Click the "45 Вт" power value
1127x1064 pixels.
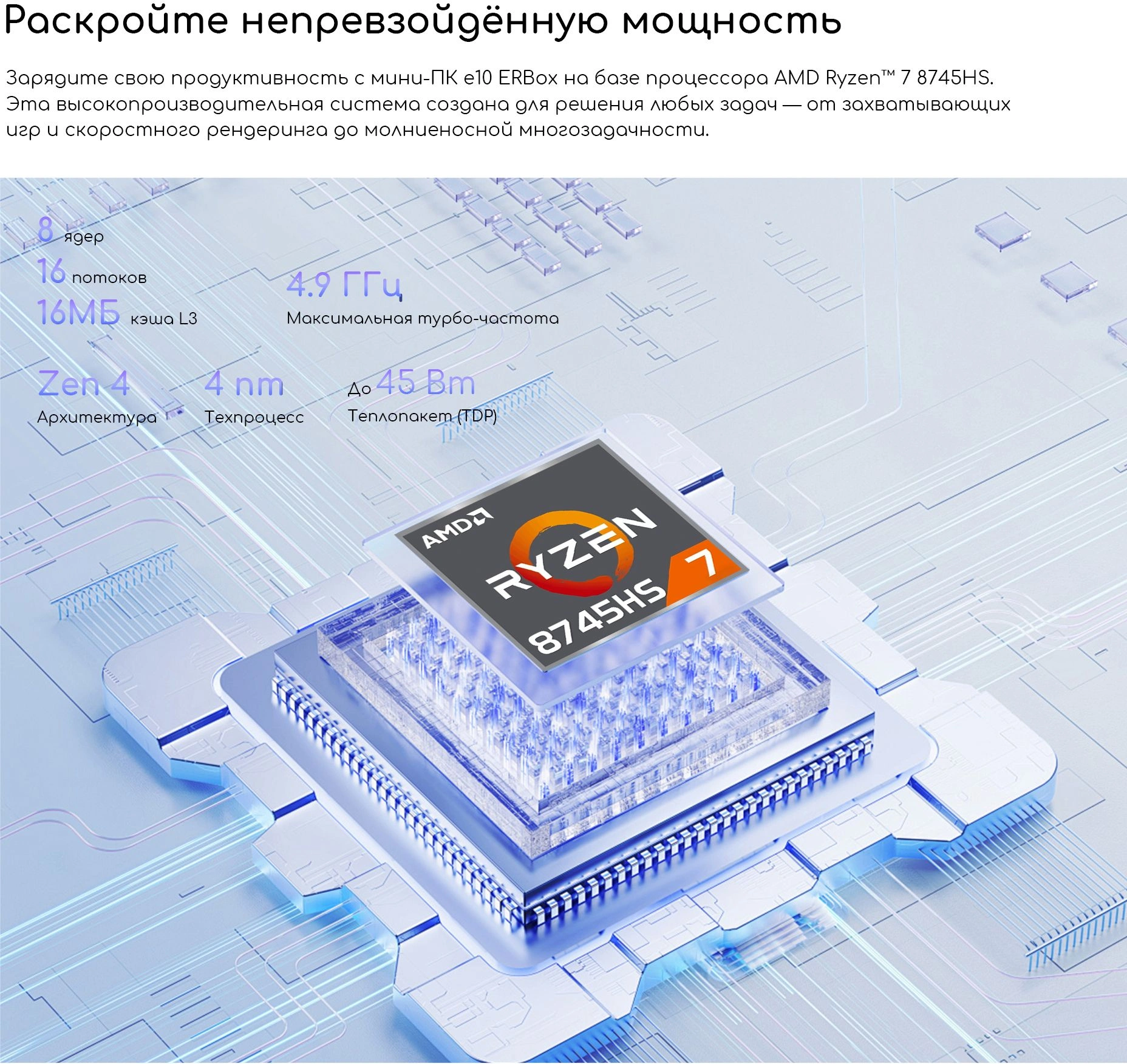[x=425, y=383]
